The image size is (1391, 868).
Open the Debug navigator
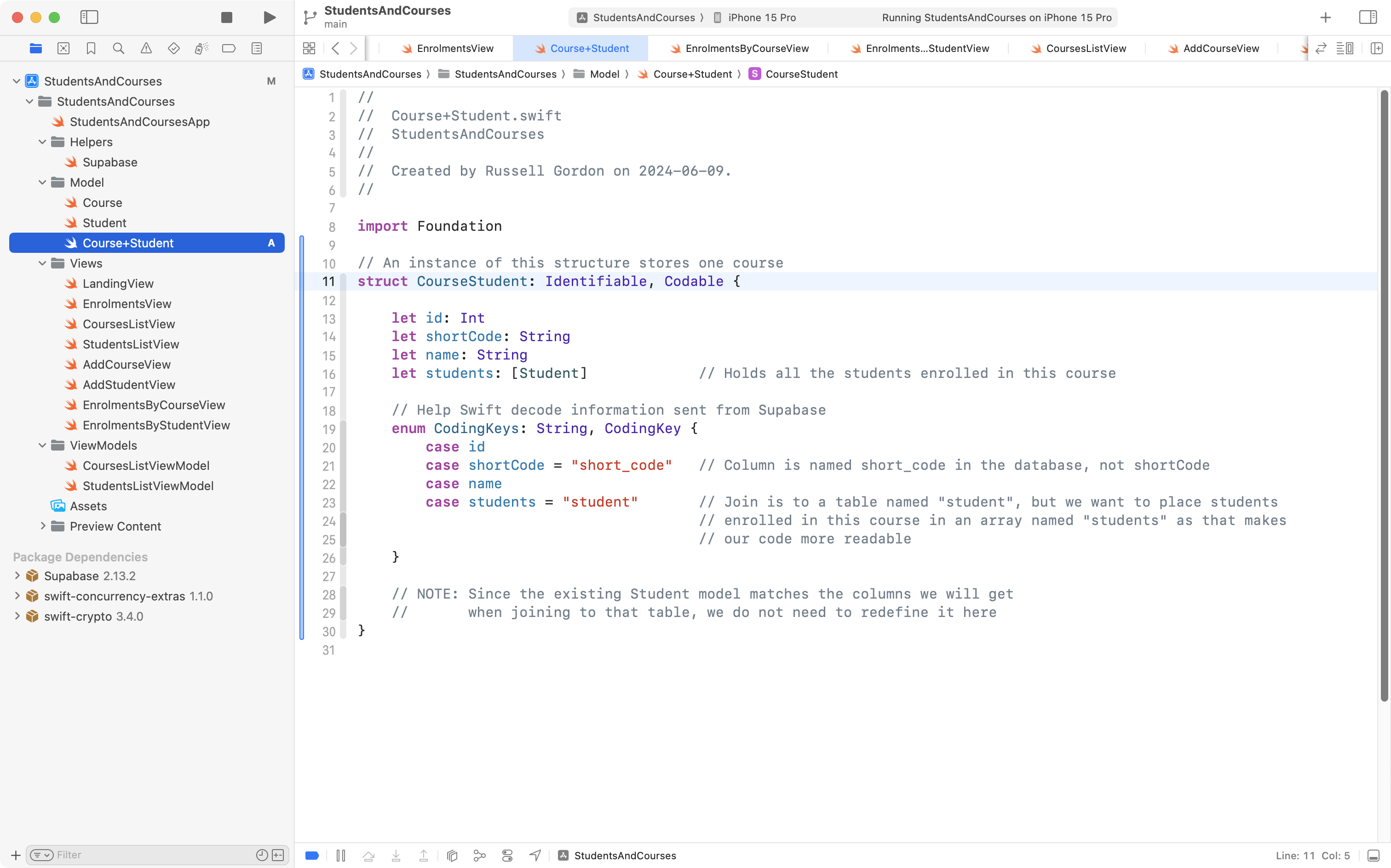201,48
